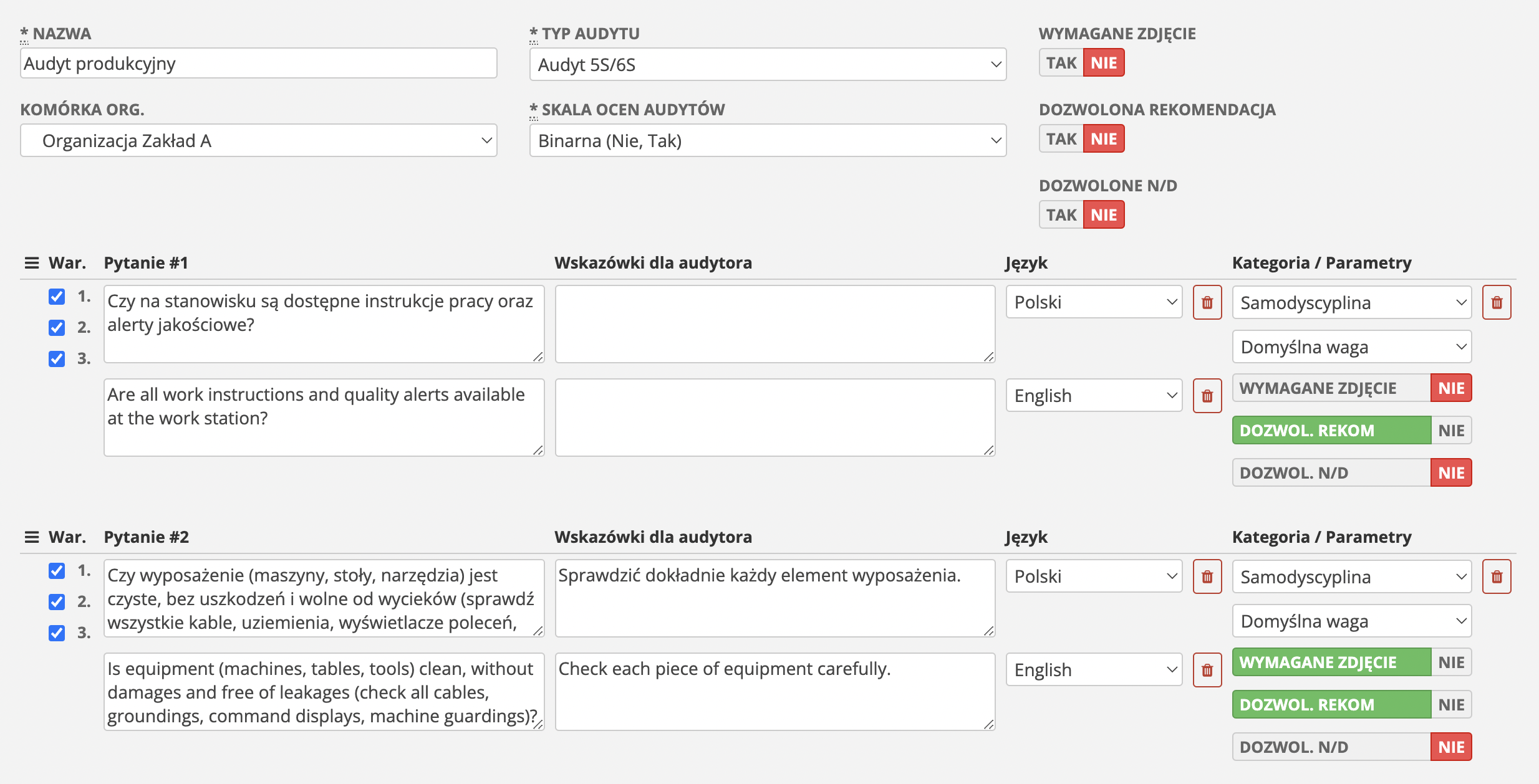Image resolution: width=1539 pixels, height=784 pixels.
Task: Click the drag handle icon for Pytanie #2
Action: (29, 537)
